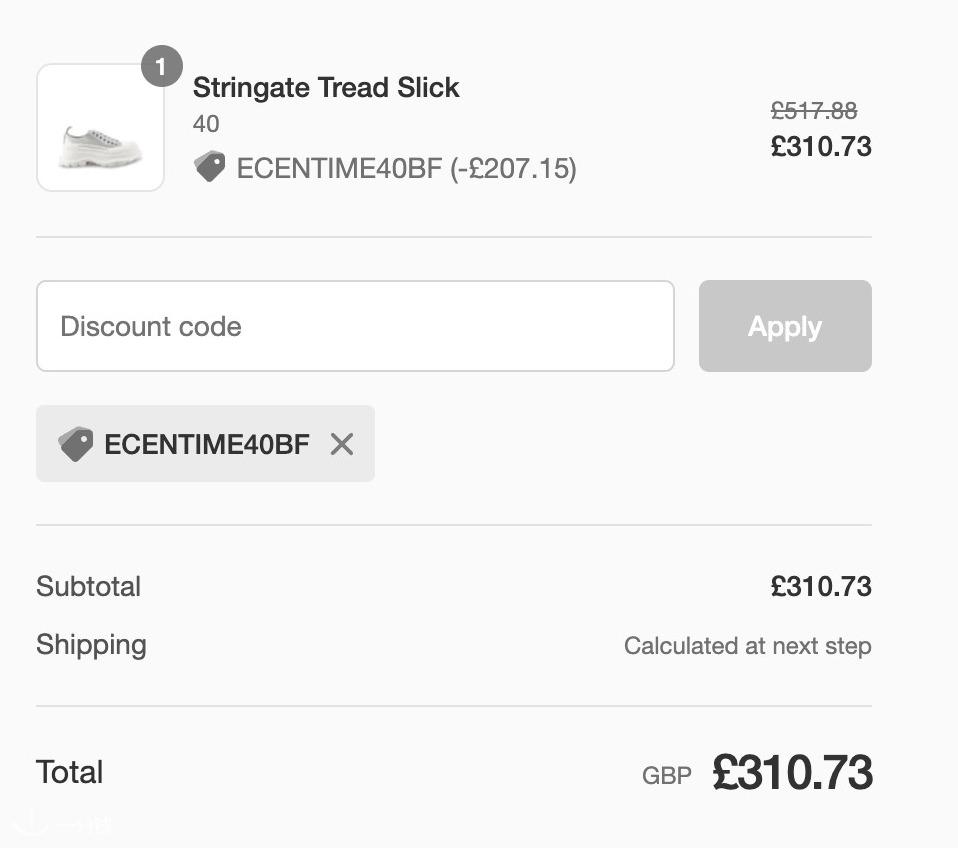This screenshot has width=958, height=848.
Task: Select the Stringate Tread Slick product title
Action: (326, 87)
